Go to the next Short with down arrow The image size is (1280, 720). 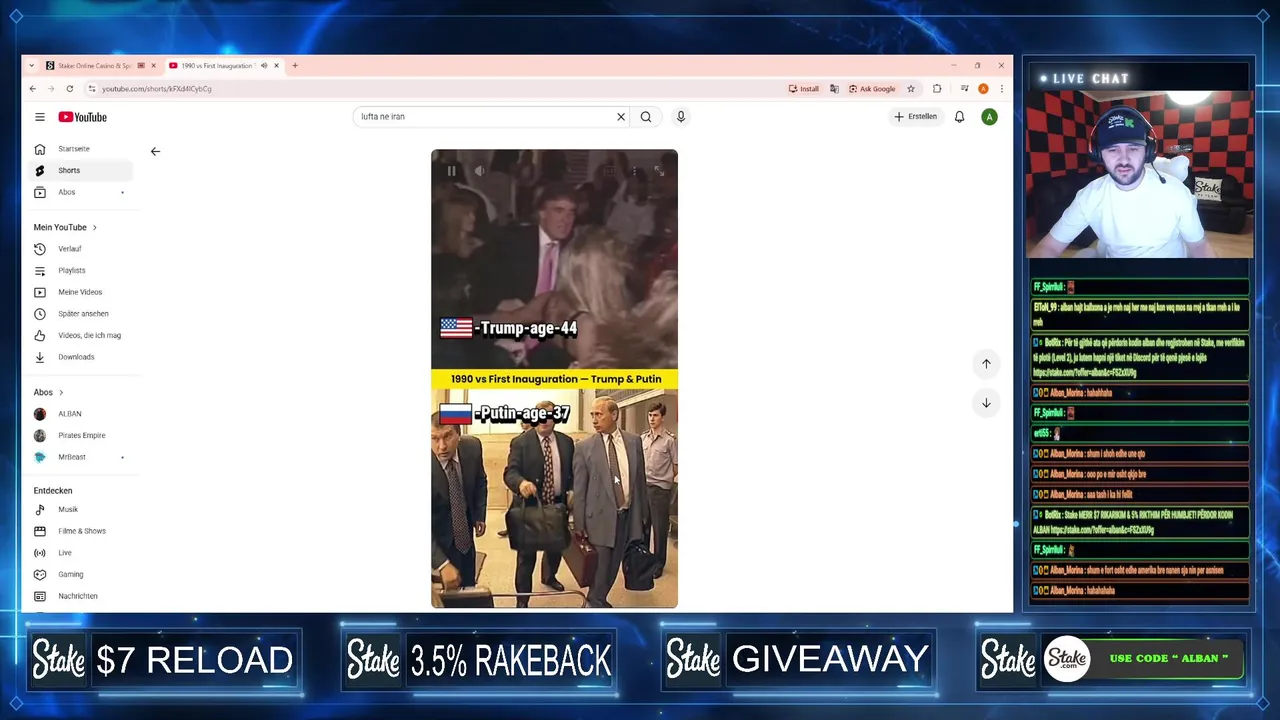986,403
